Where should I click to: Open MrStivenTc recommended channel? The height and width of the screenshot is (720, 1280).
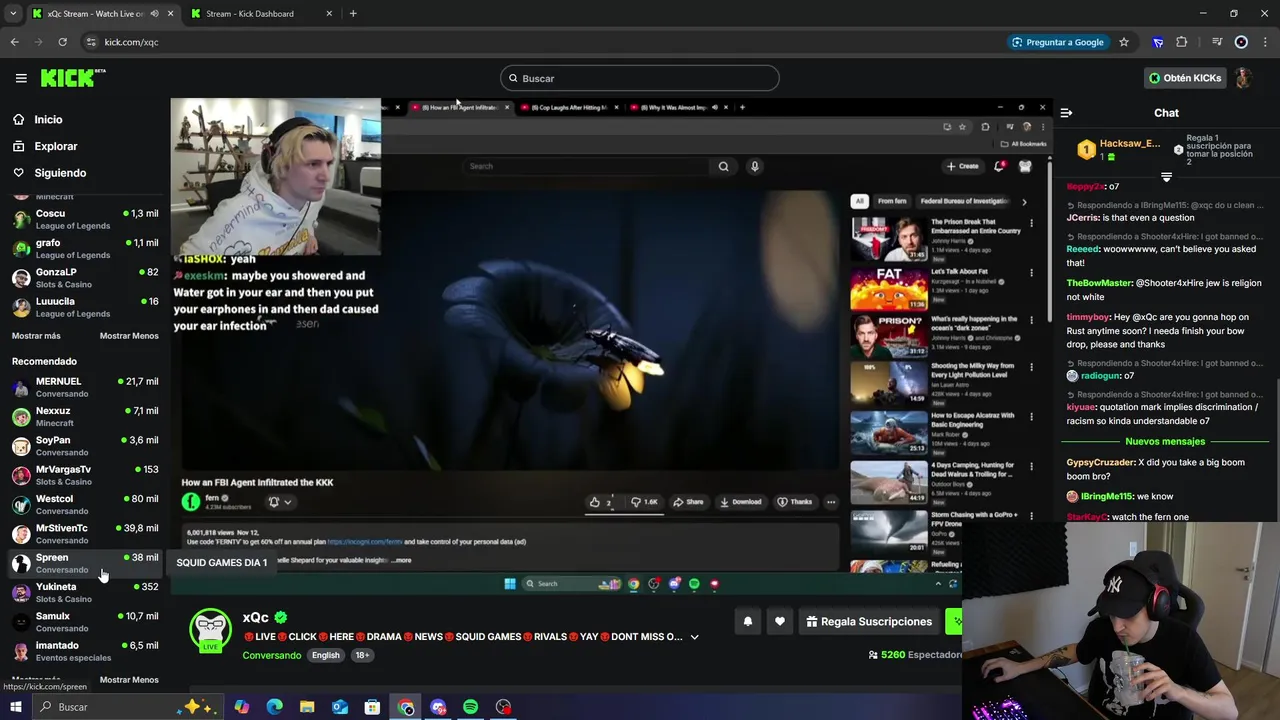84,534
